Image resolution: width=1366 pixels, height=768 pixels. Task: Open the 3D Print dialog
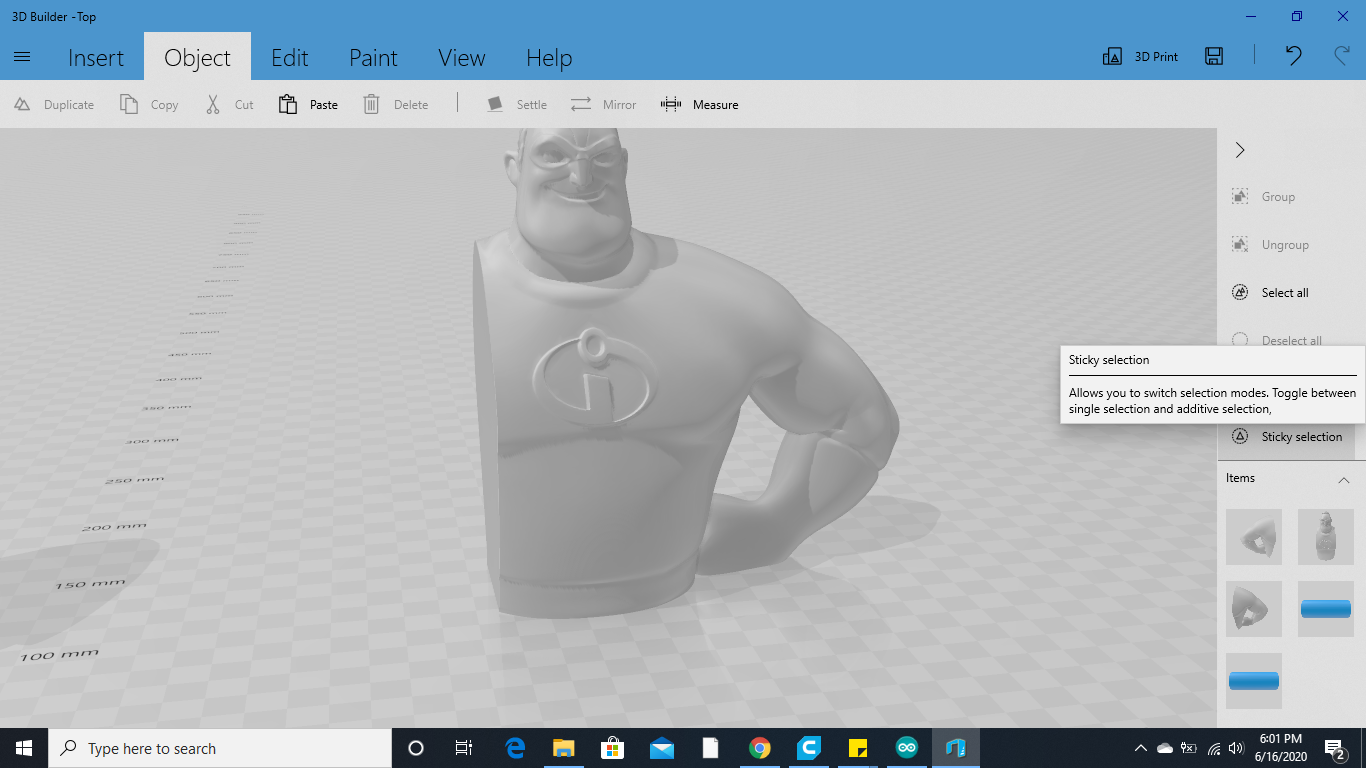(1140, 56)
